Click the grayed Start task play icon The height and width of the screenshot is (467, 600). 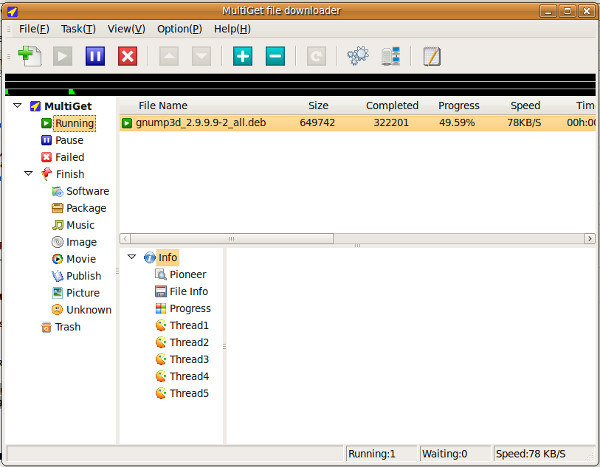[x=62, y=57]
